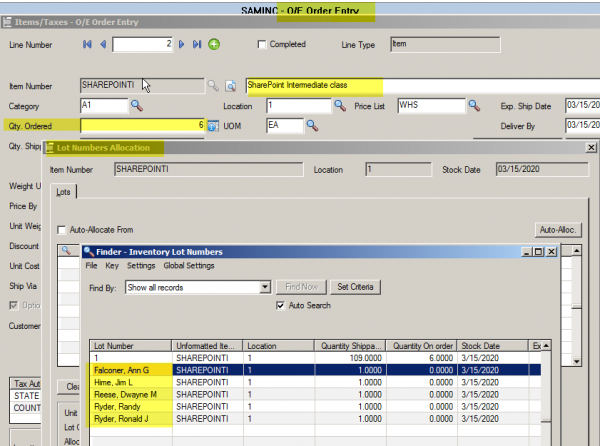Click 109.0000 quantity shippable cell
Image resolution: width=600 pixels, height=446 pixels.
[350, 358]
